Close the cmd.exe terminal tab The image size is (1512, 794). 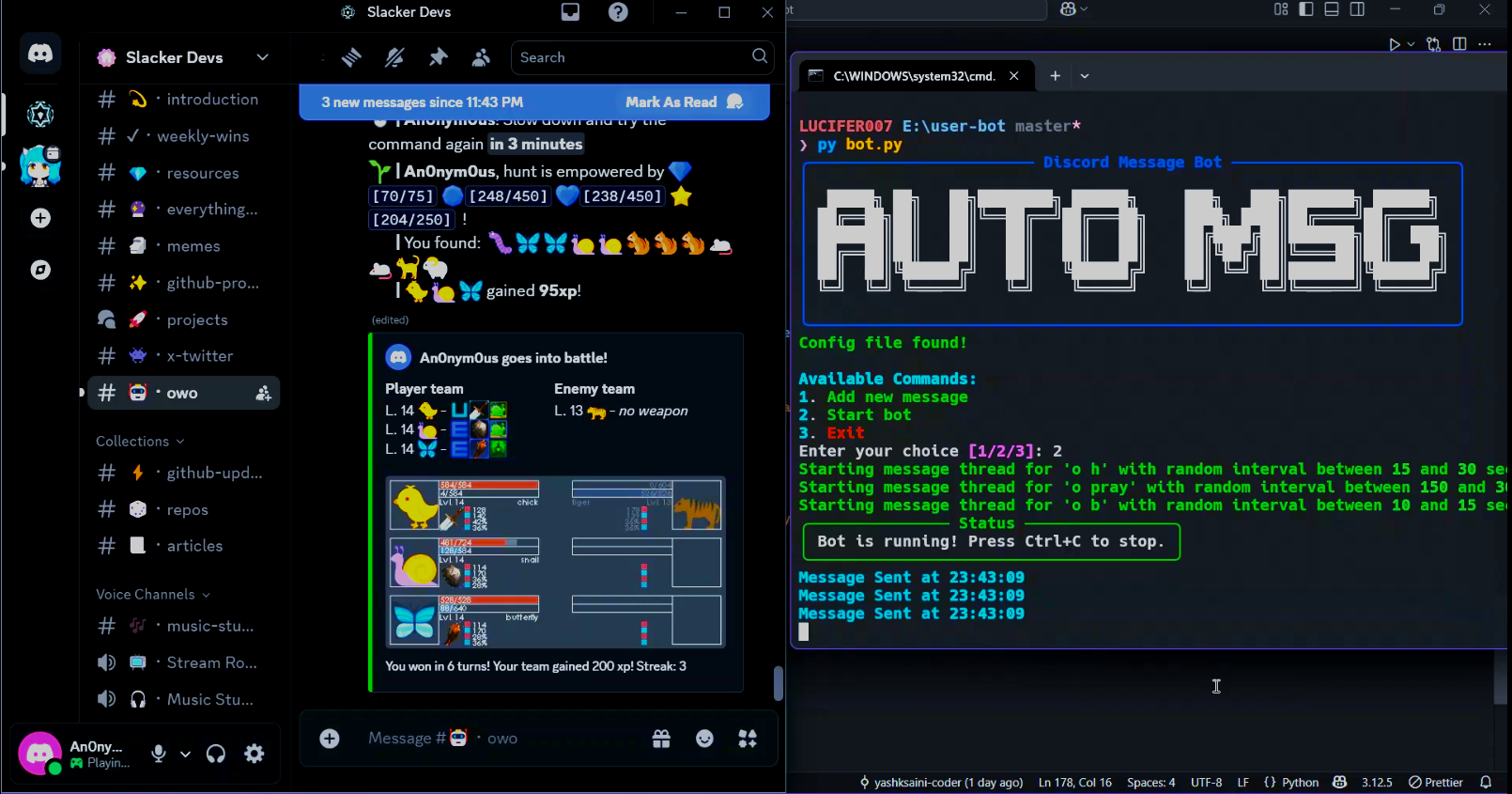(1014, 76)
